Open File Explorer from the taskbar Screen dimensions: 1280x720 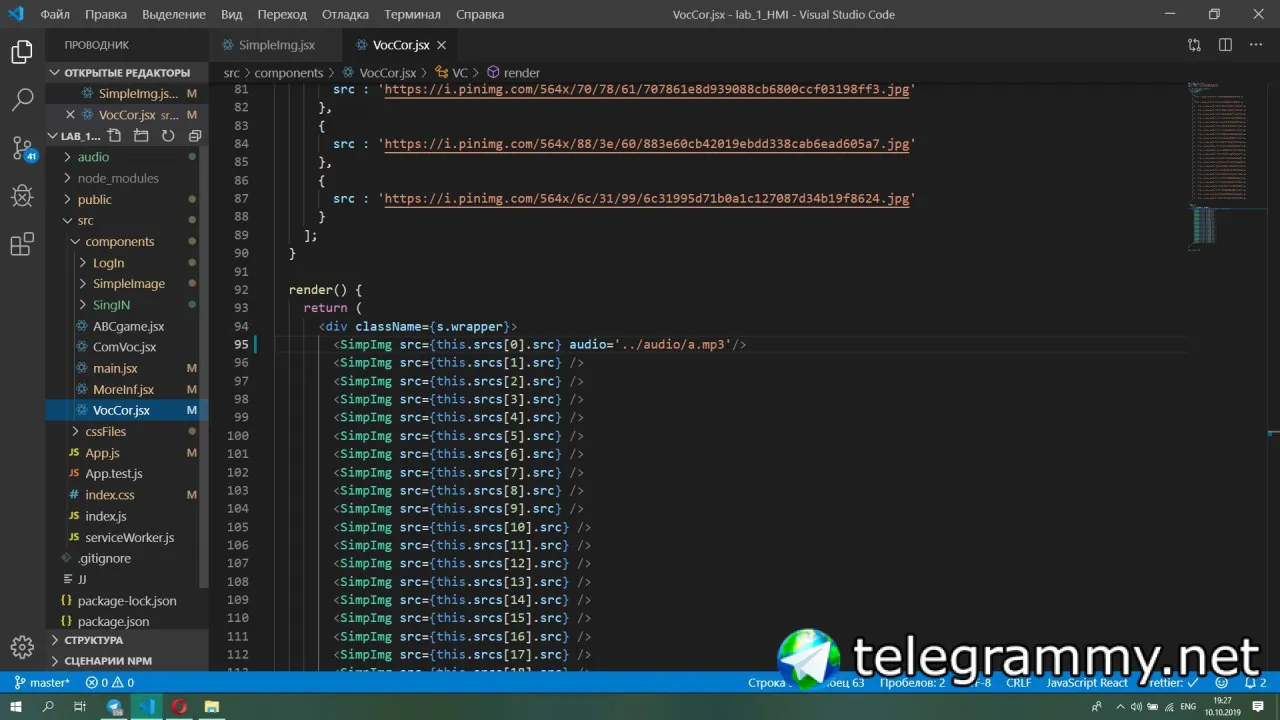pyautogui.click(x=212, y=707)
